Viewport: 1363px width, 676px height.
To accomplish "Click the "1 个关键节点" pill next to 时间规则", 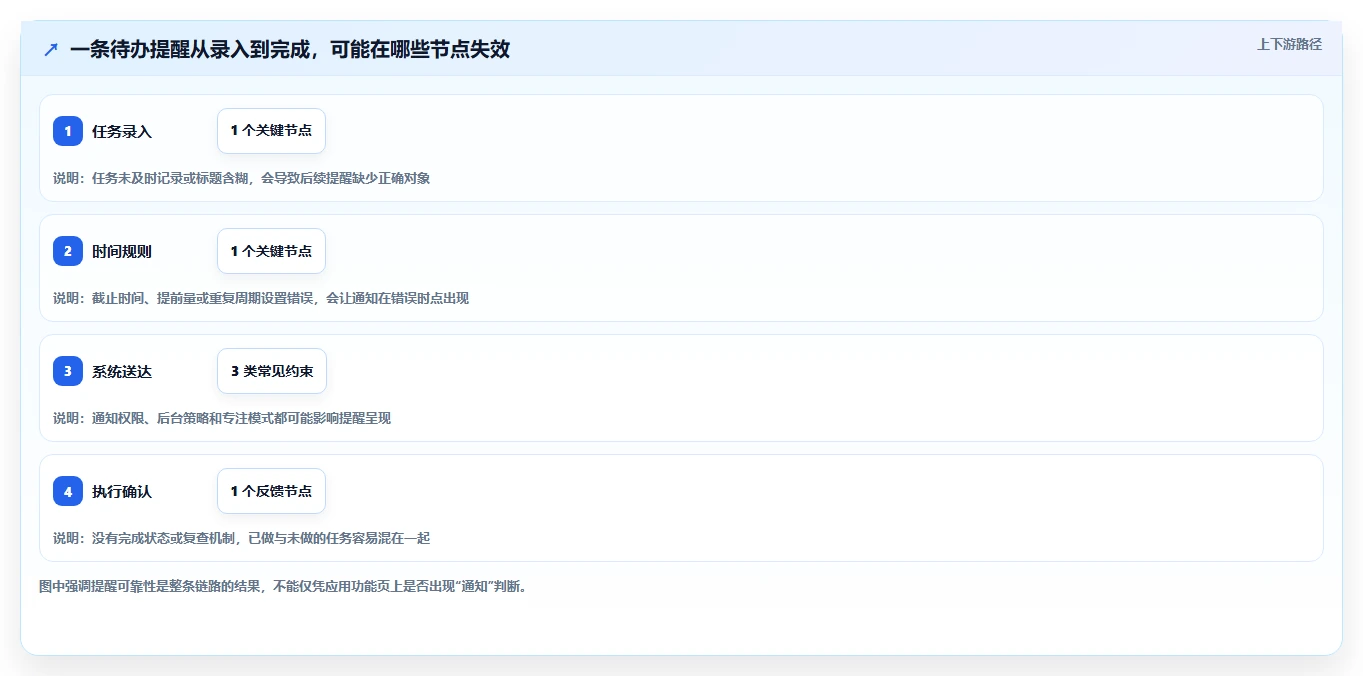I will [271, 251].
